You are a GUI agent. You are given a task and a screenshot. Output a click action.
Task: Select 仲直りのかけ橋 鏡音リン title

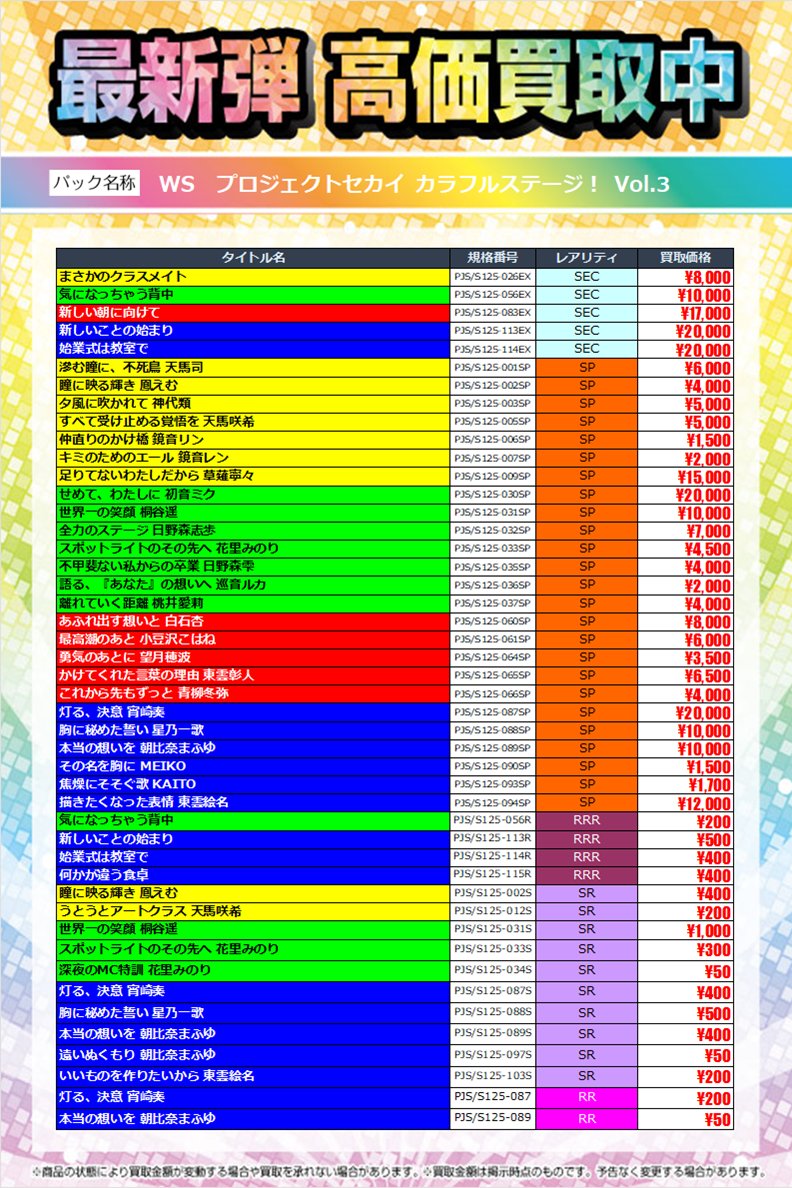click(132, 439)
